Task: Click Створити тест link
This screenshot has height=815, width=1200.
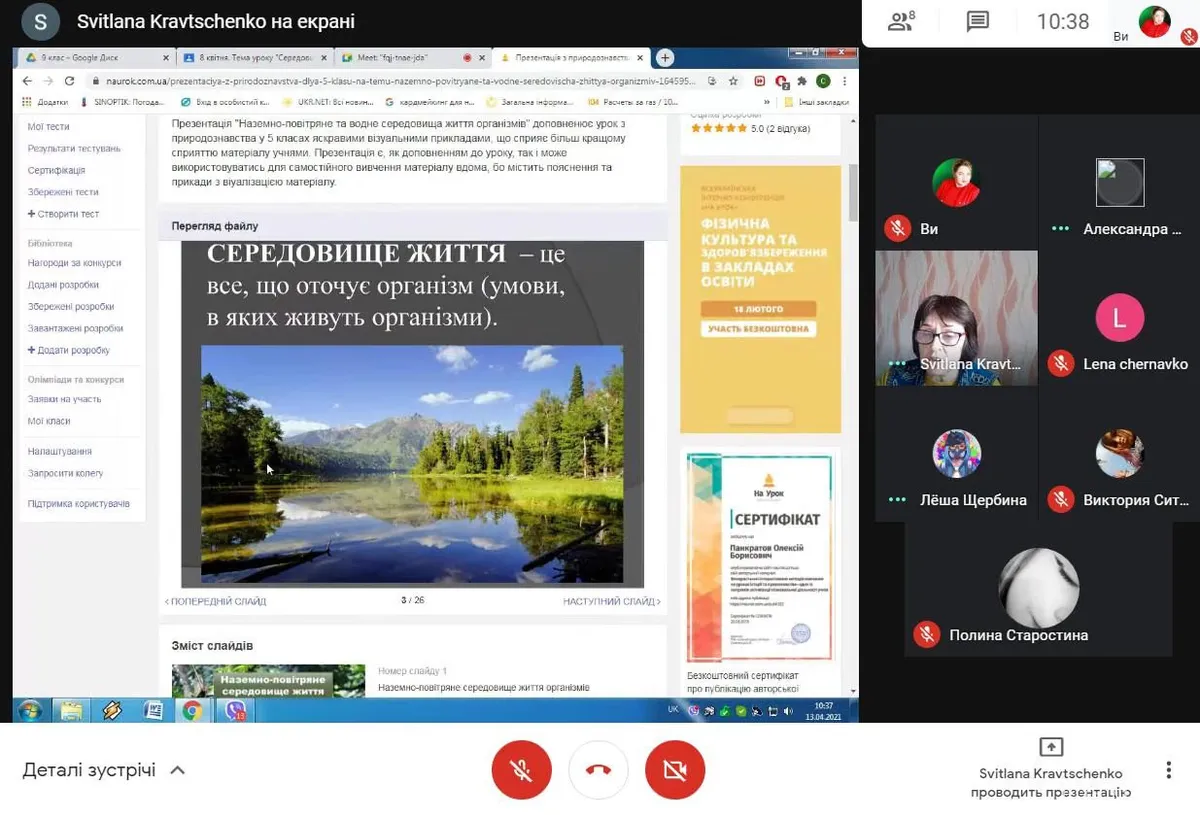Action: pos(63,214)
